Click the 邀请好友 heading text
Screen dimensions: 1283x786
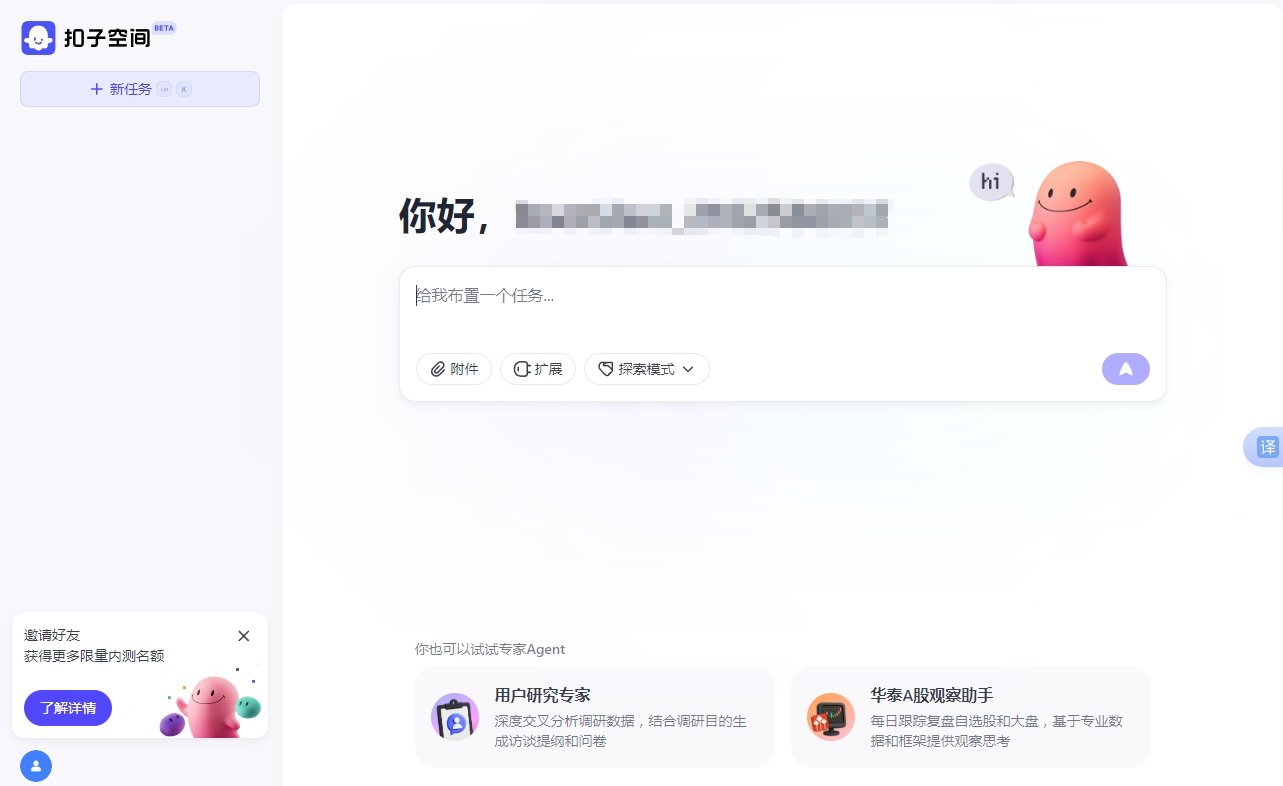click(52, 635)
